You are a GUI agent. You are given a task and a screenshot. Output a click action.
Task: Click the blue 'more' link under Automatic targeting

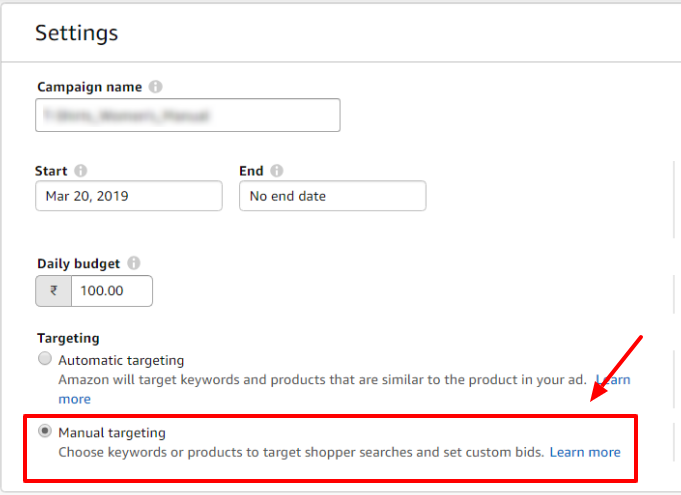[x=75, y=399]
